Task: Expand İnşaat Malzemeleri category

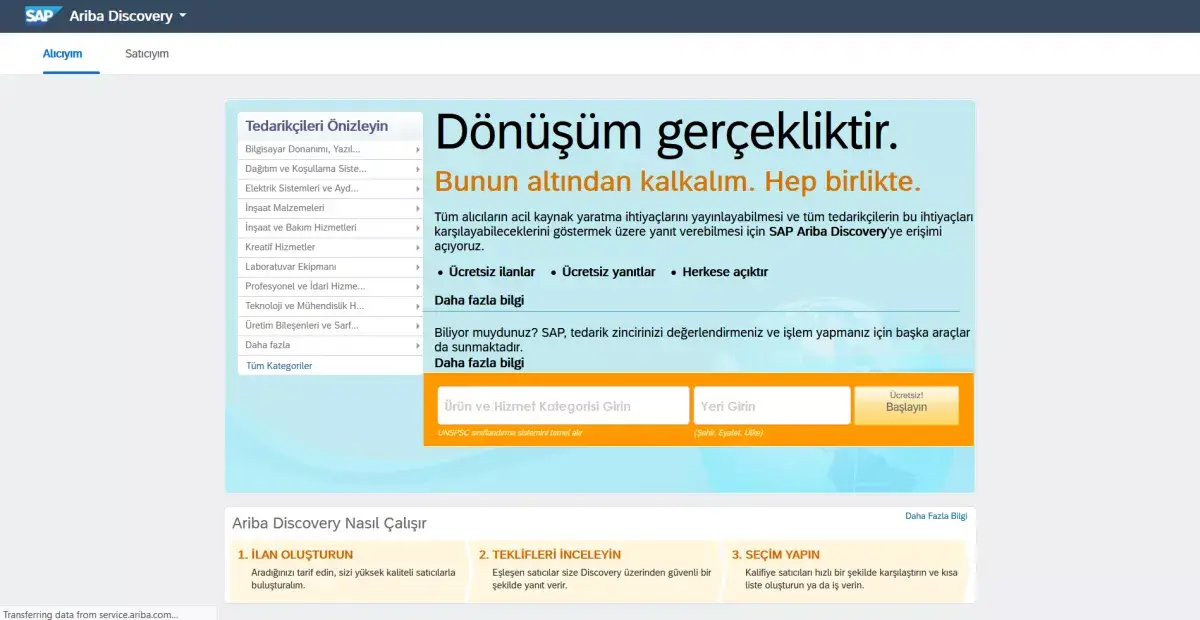Action: click(331, 208)
